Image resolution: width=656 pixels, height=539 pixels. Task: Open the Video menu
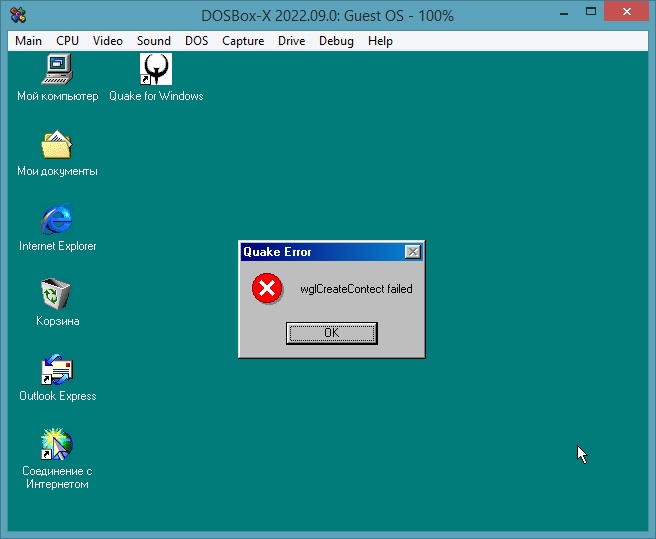(x=108, y=41)
